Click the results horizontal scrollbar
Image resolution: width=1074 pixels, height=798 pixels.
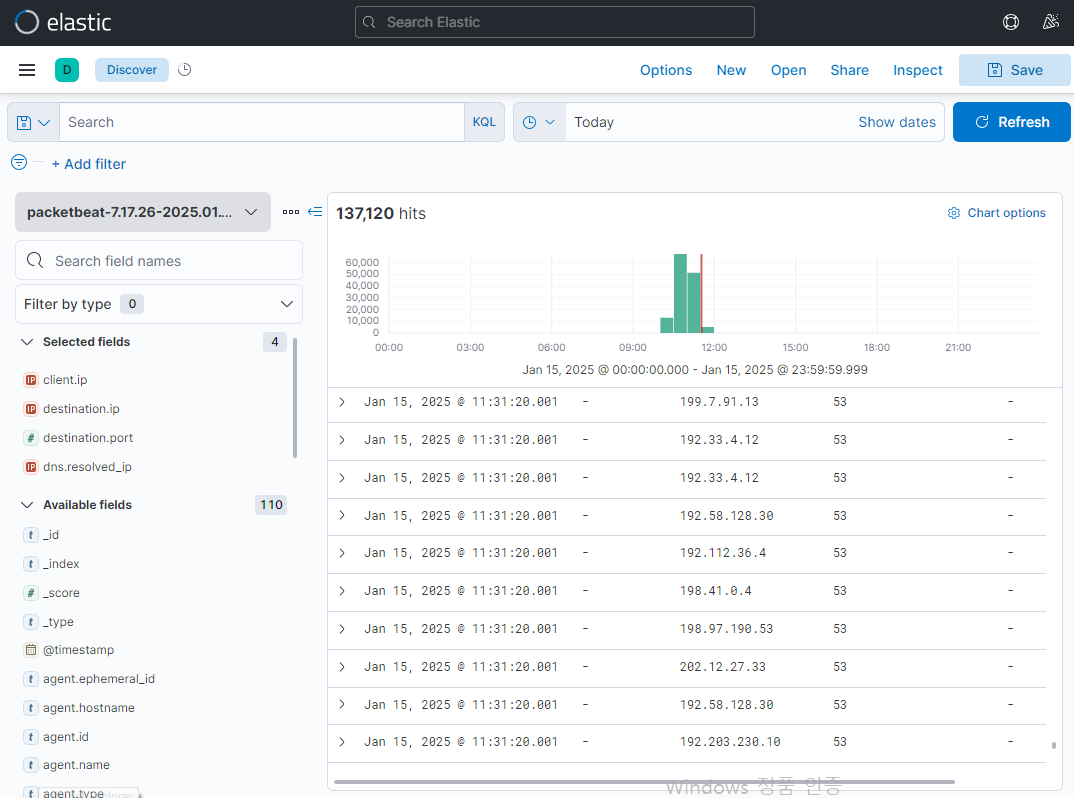click(x=644, y=782)
